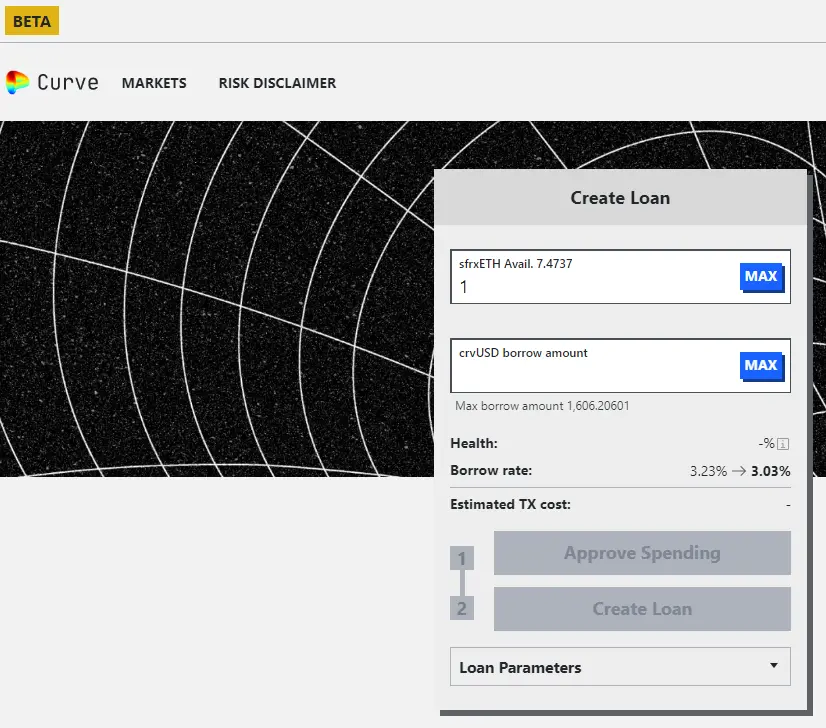Click the Curve logo icon
The image size is (826, 728).
17,83
